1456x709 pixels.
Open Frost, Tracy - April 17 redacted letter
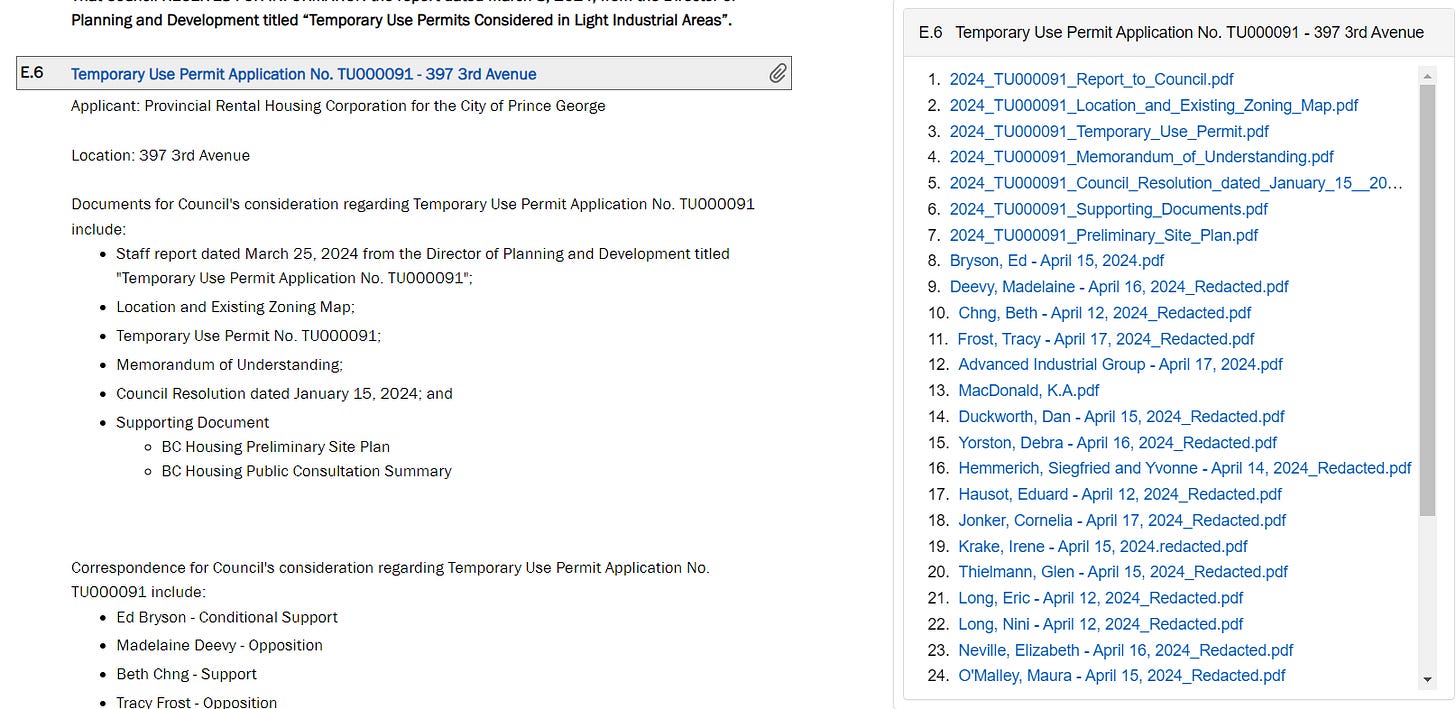coord(1106,339)
